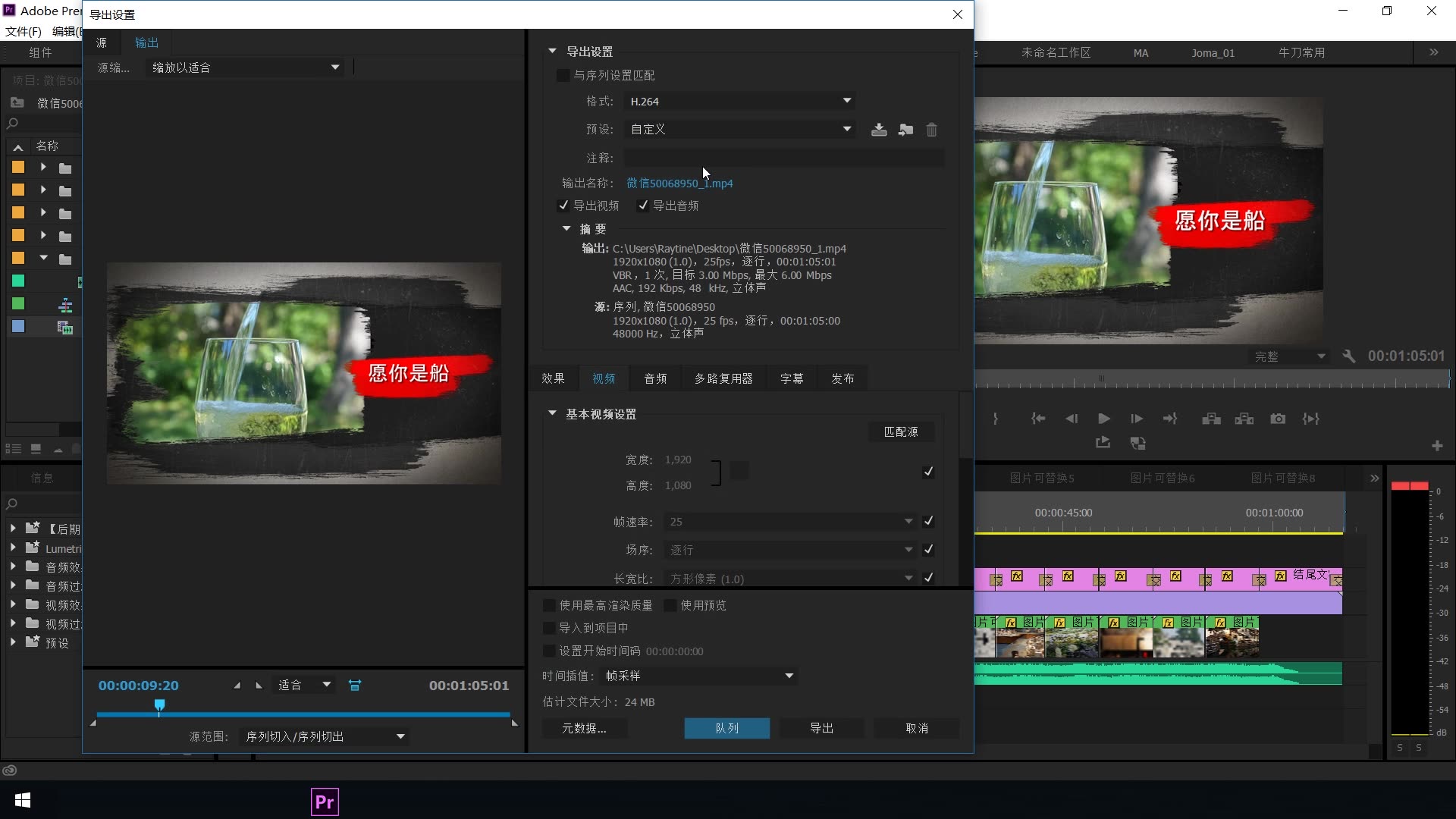This screenshot has height=819, width=1456.
Task: Click the export frame camera icon
Action: click(1278, 419)
